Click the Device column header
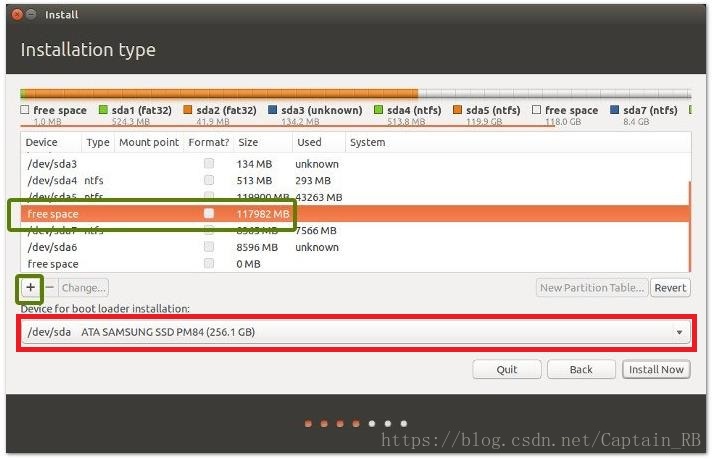The height and width of the screenshot is (460, 712). tap(51, 142)
